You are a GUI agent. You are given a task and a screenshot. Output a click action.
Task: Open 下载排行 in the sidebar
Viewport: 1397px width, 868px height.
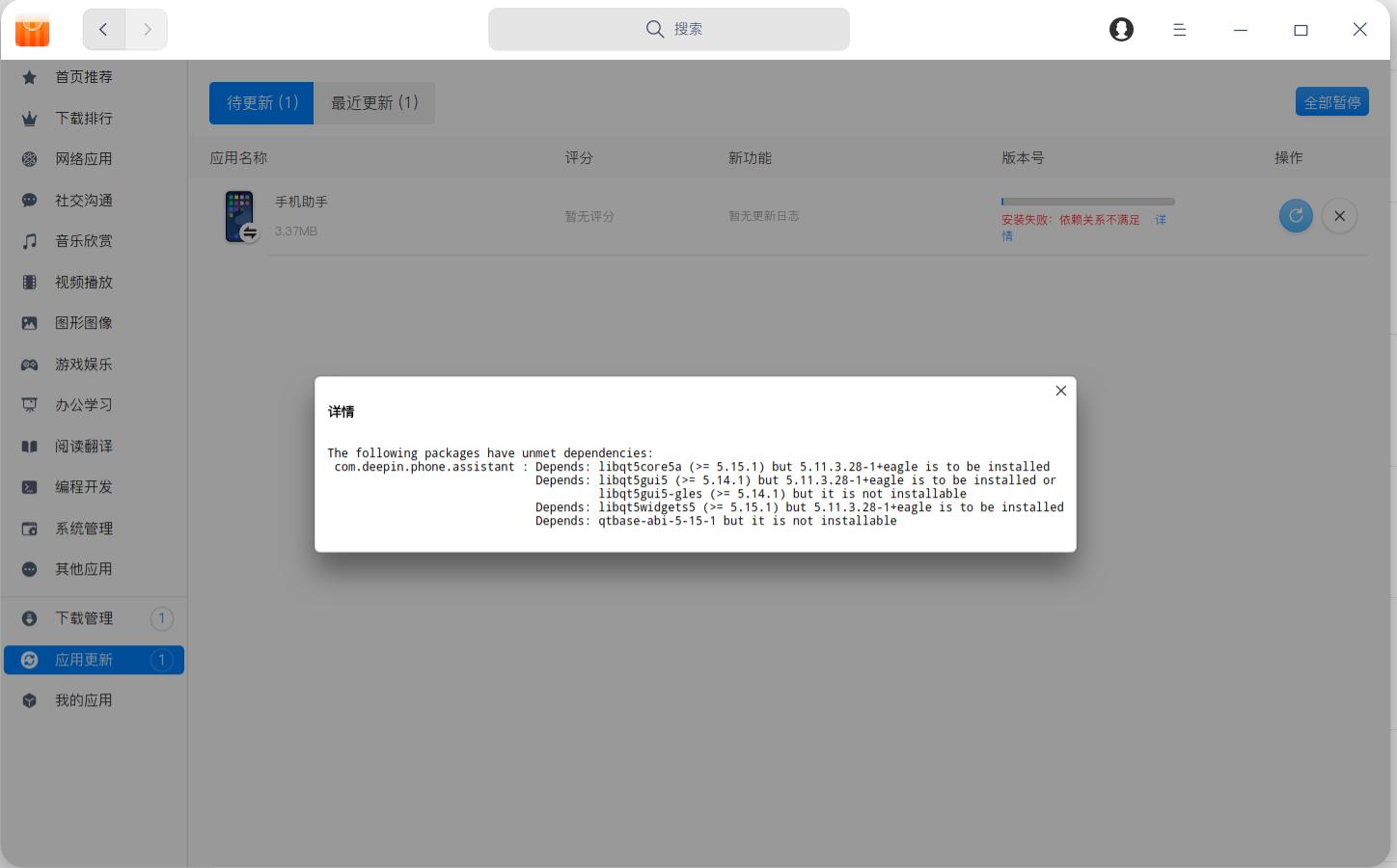pos(93,119)
